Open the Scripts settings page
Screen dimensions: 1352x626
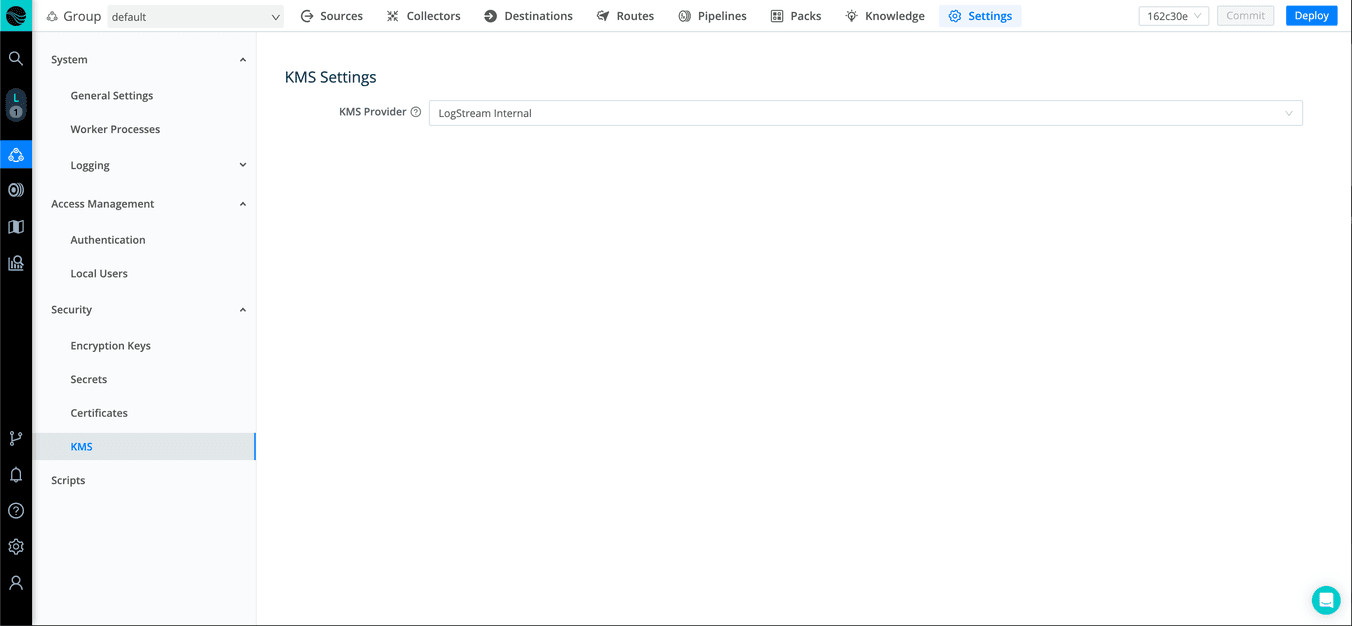(68, 480)
